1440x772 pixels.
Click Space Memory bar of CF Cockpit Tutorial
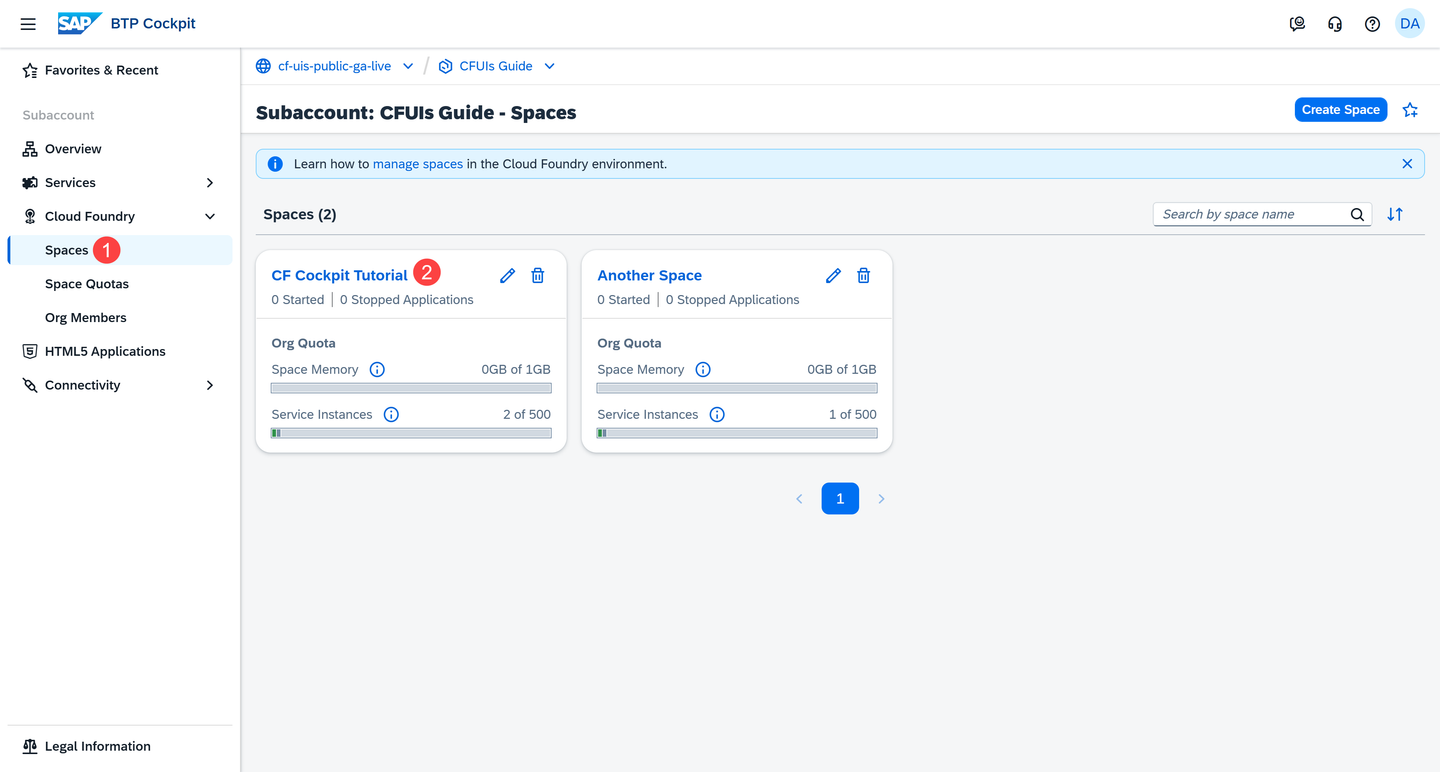[411, 388]
